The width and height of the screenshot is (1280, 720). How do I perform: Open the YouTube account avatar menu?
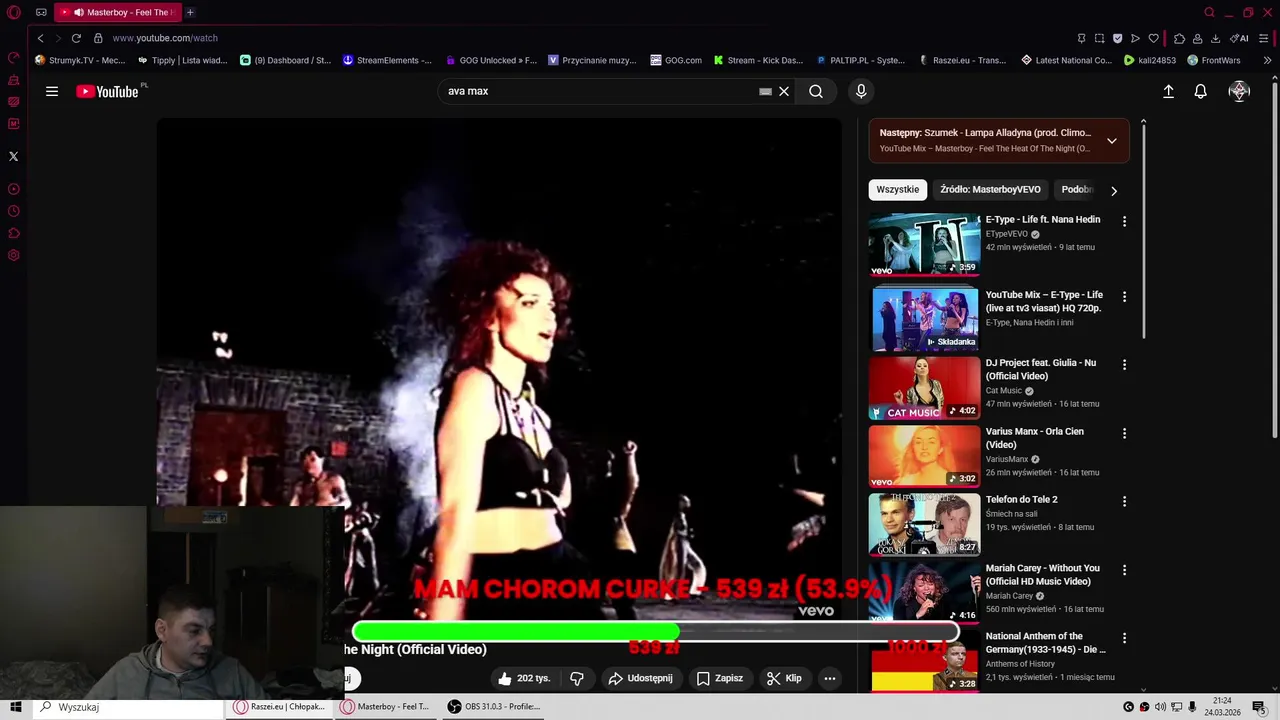pos(1239,91)
